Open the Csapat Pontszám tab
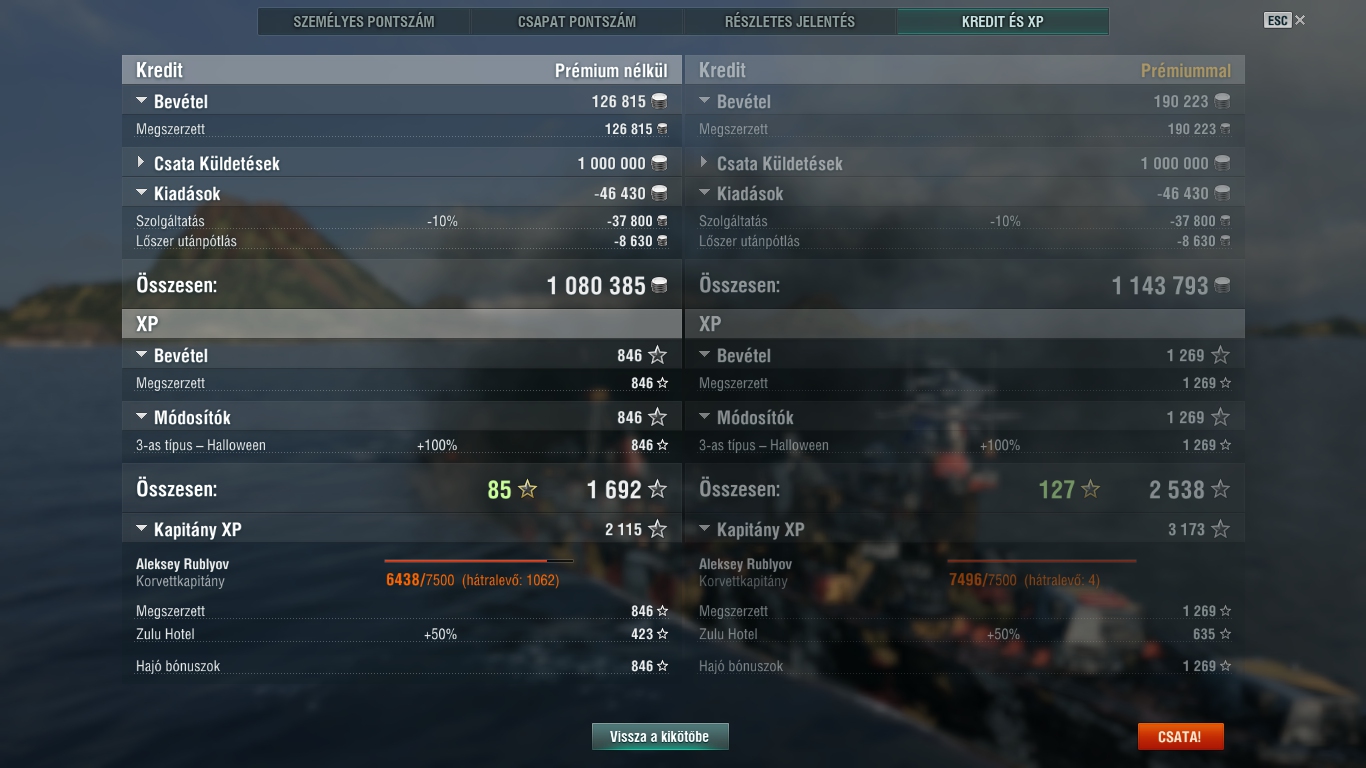Image resolution: width=1366 pixels, height=768 pixels. (x=577, y=21)
